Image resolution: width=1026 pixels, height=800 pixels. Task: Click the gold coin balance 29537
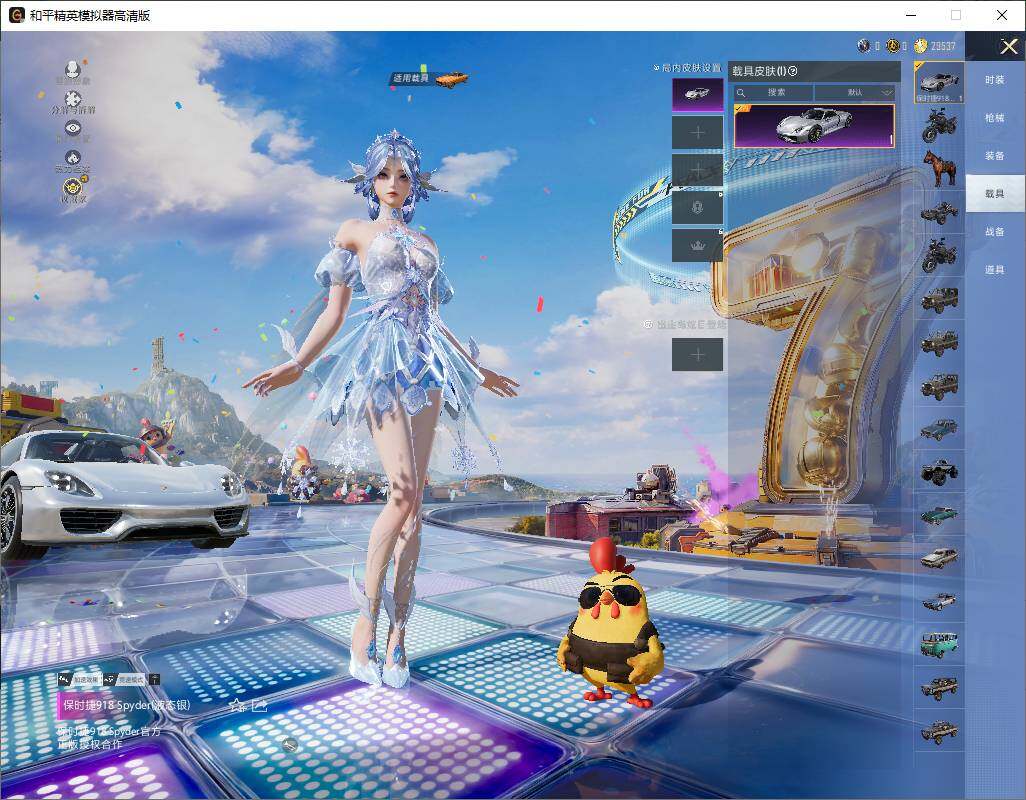coord(935,46)
